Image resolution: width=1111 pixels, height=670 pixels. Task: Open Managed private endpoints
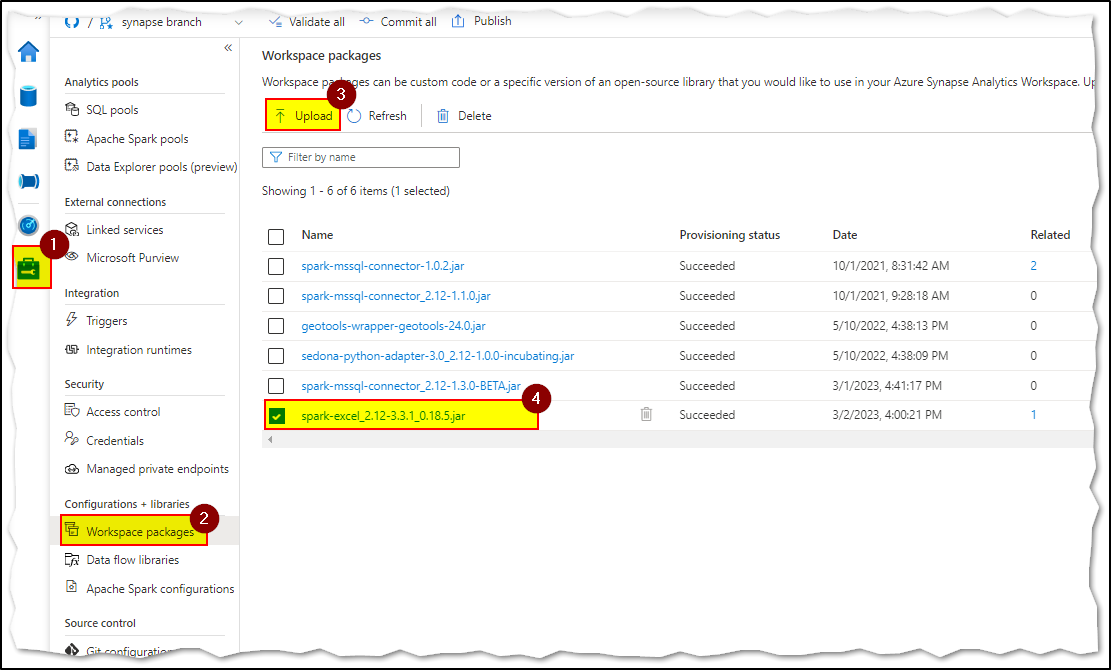[x=157, y=469]
